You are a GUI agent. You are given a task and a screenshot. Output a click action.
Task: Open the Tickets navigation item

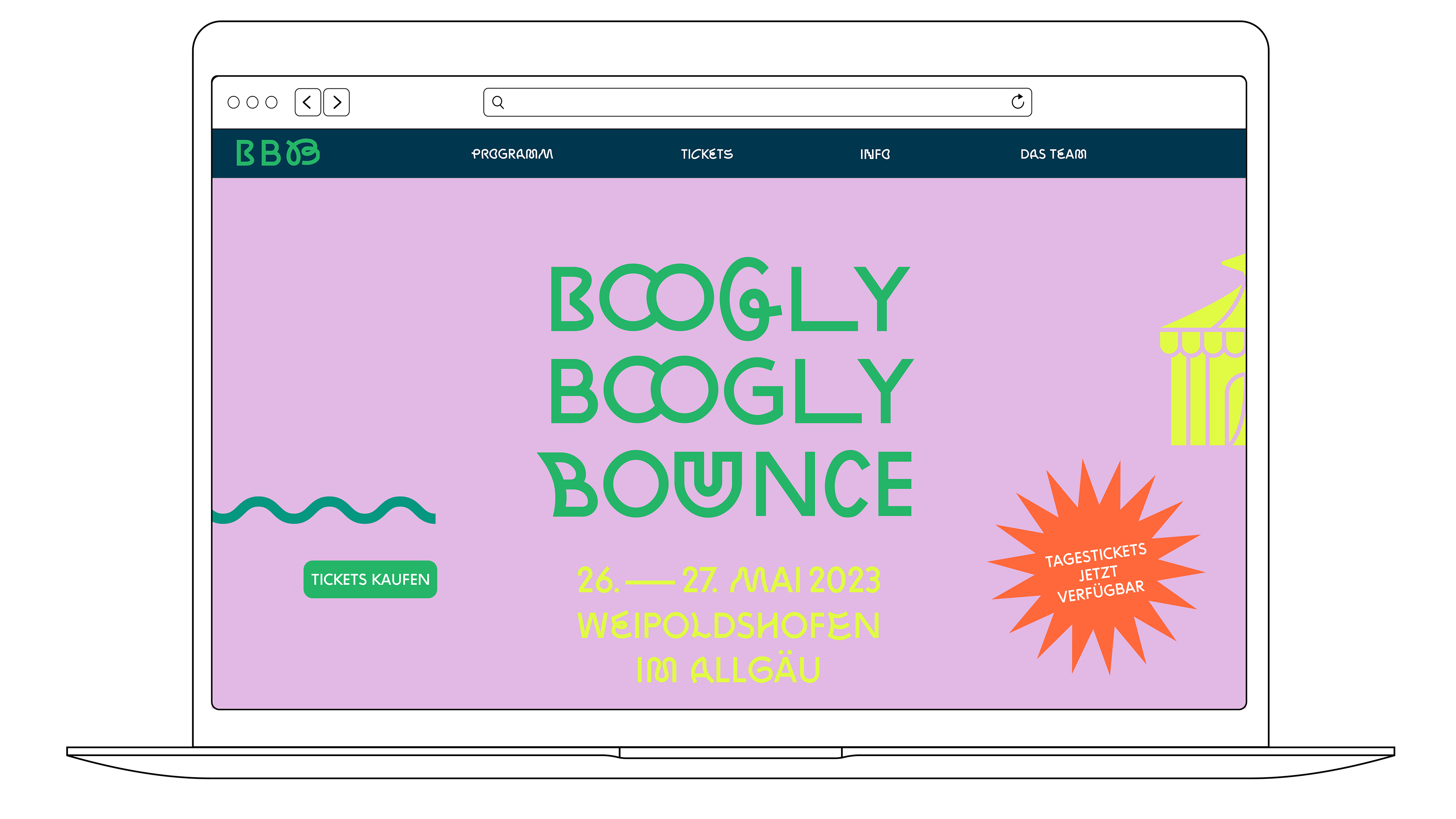[706, 154]
